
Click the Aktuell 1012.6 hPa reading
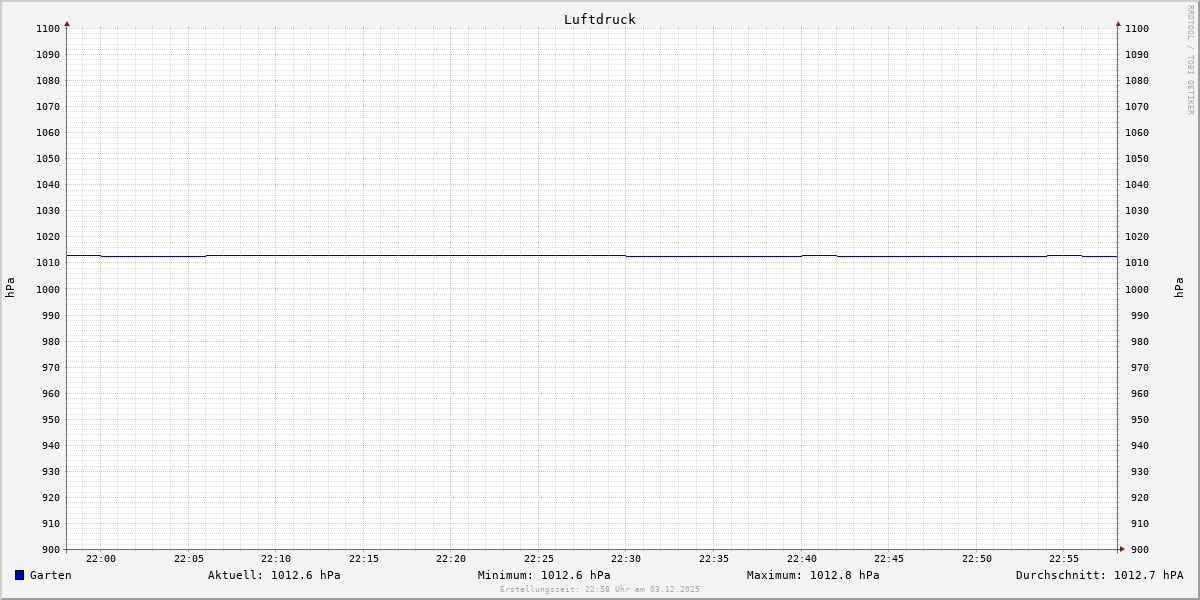[274, 575]
